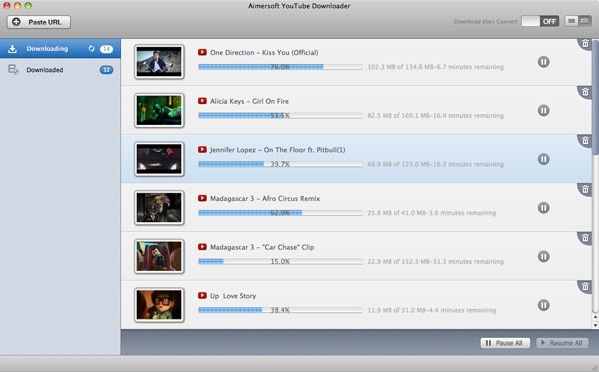
Task: Delete the Up Love Story item using trash icon
Action: (x=585, y=286)
